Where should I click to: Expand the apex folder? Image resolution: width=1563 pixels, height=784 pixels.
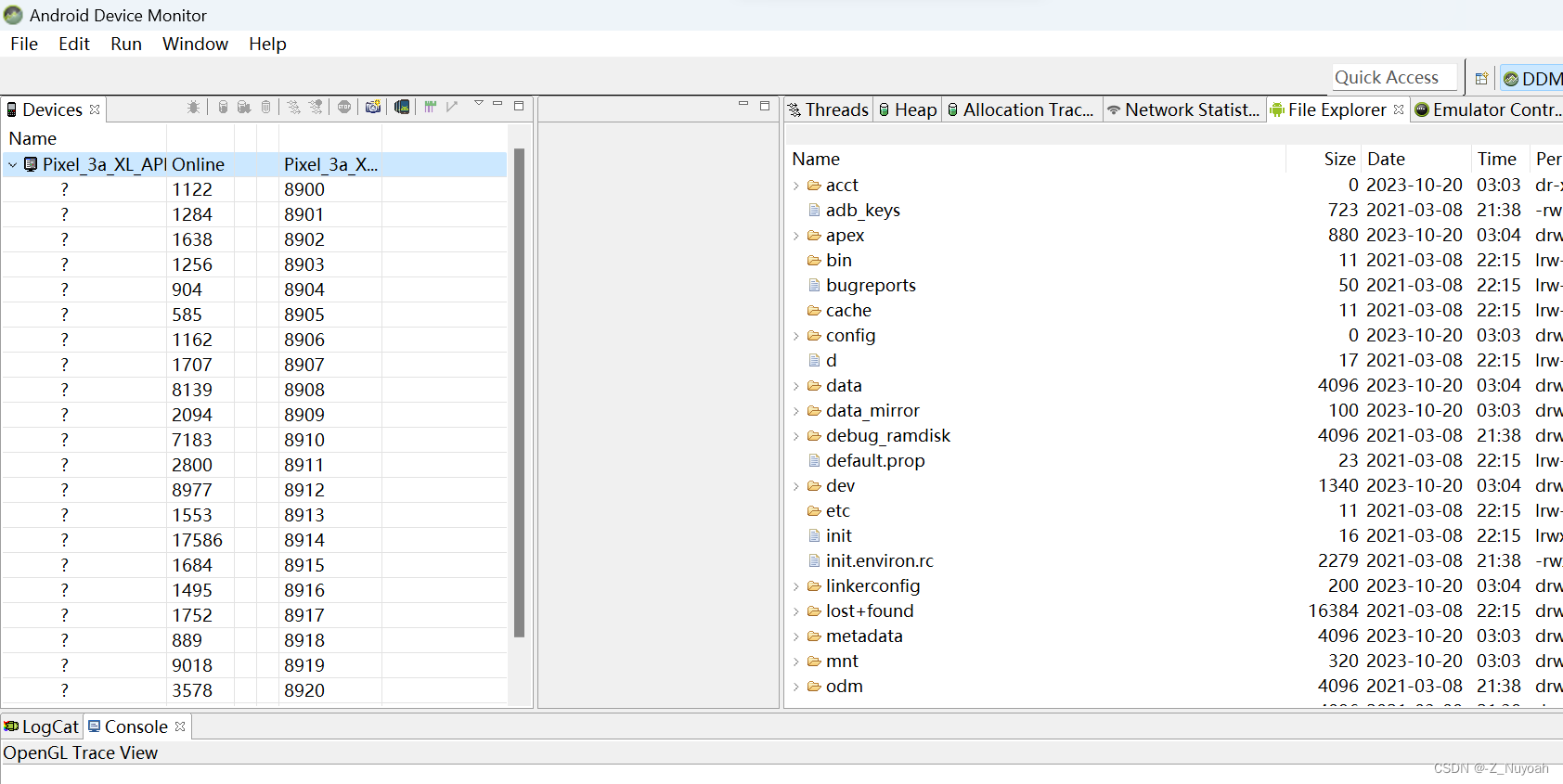click(796, 236)
